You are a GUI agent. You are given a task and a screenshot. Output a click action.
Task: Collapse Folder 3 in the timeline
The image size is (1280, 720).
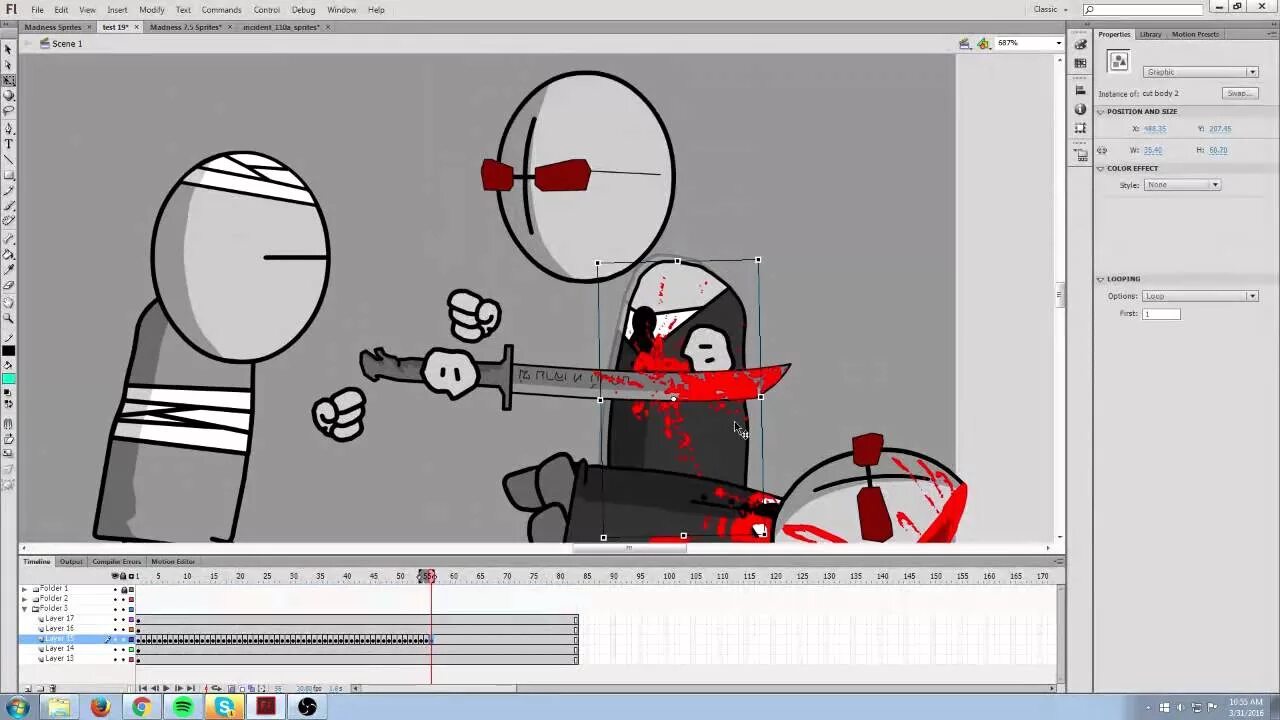[x=25, y=608]
